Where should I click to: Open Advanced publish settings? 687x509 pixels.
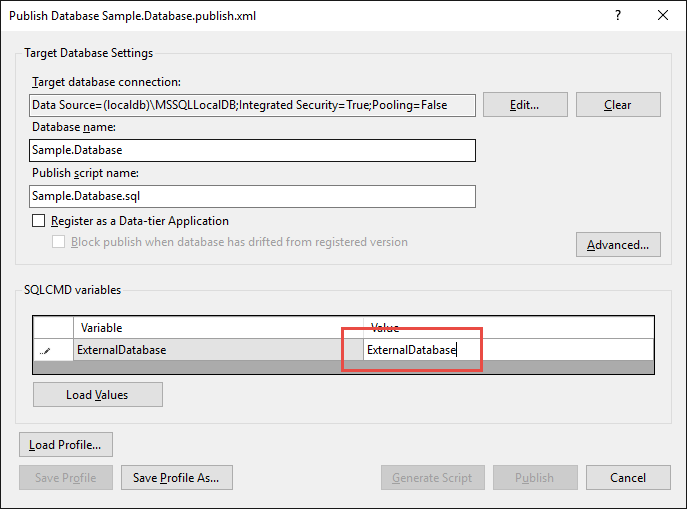pyautogui.click(x=617, y=245)
